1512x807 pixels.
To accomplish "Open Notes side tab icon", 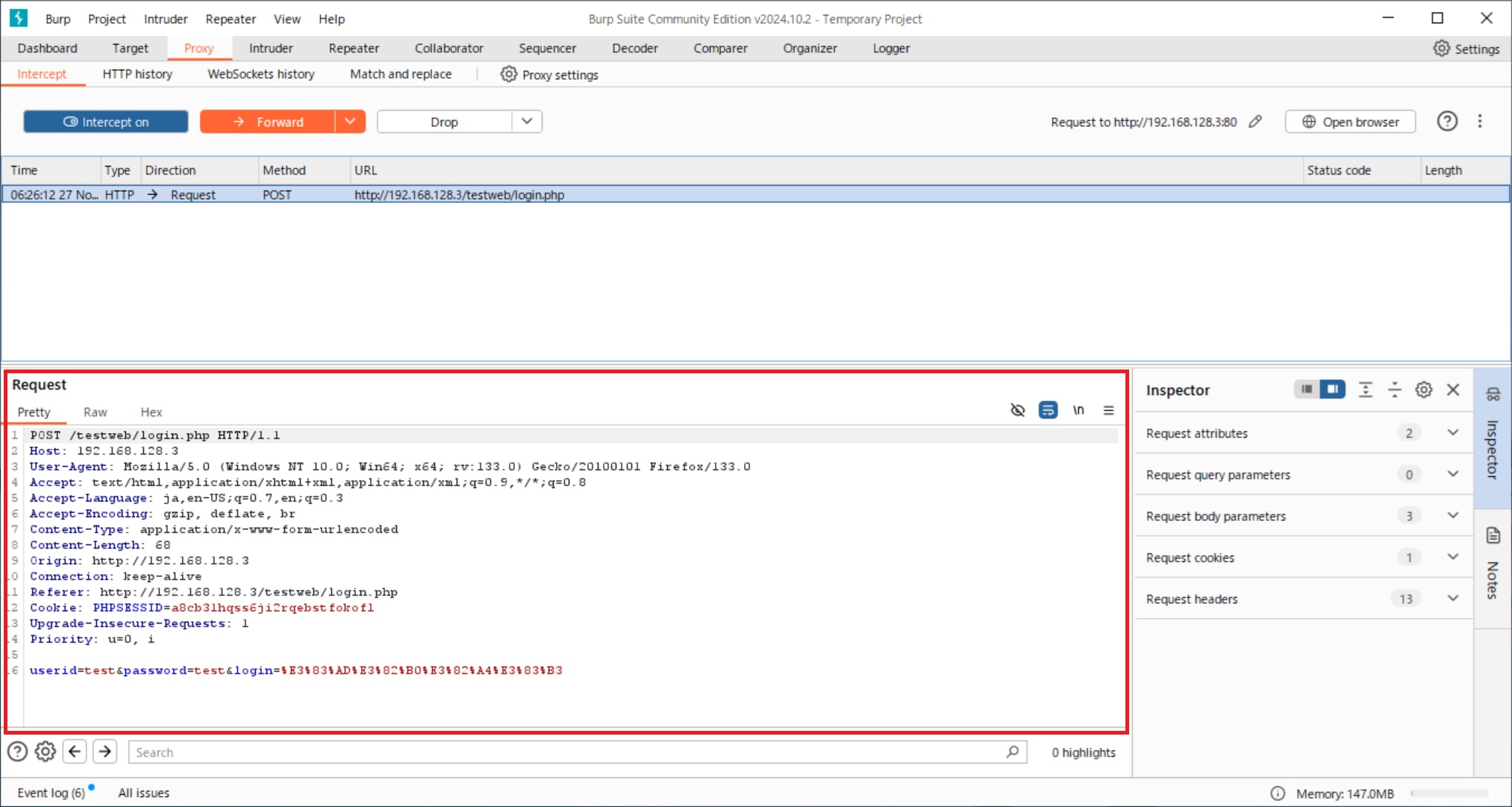I will 1493,535.
